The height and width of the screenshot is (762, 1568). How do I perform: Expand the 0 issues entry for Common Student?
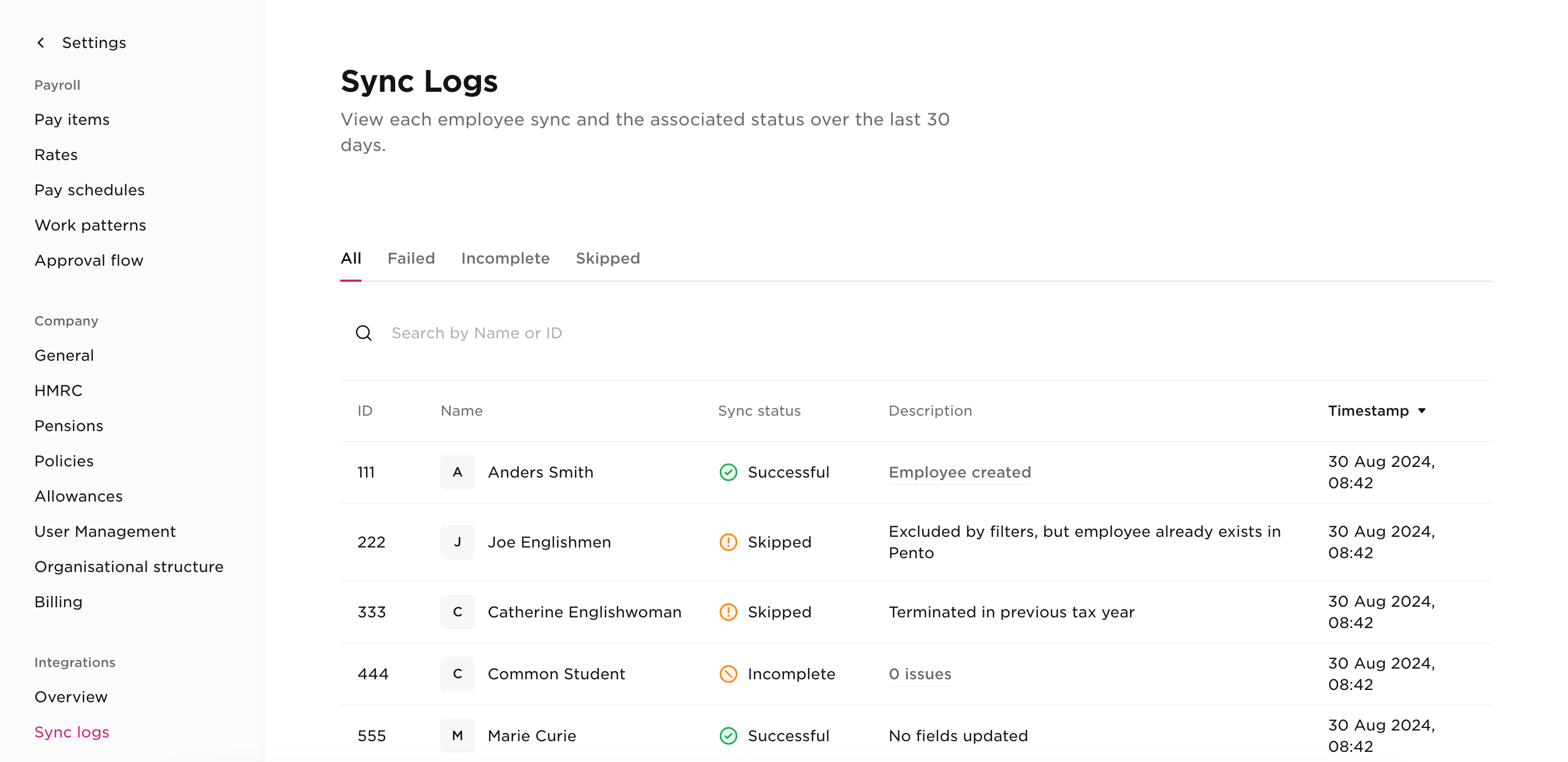click(x=920, y=673)
